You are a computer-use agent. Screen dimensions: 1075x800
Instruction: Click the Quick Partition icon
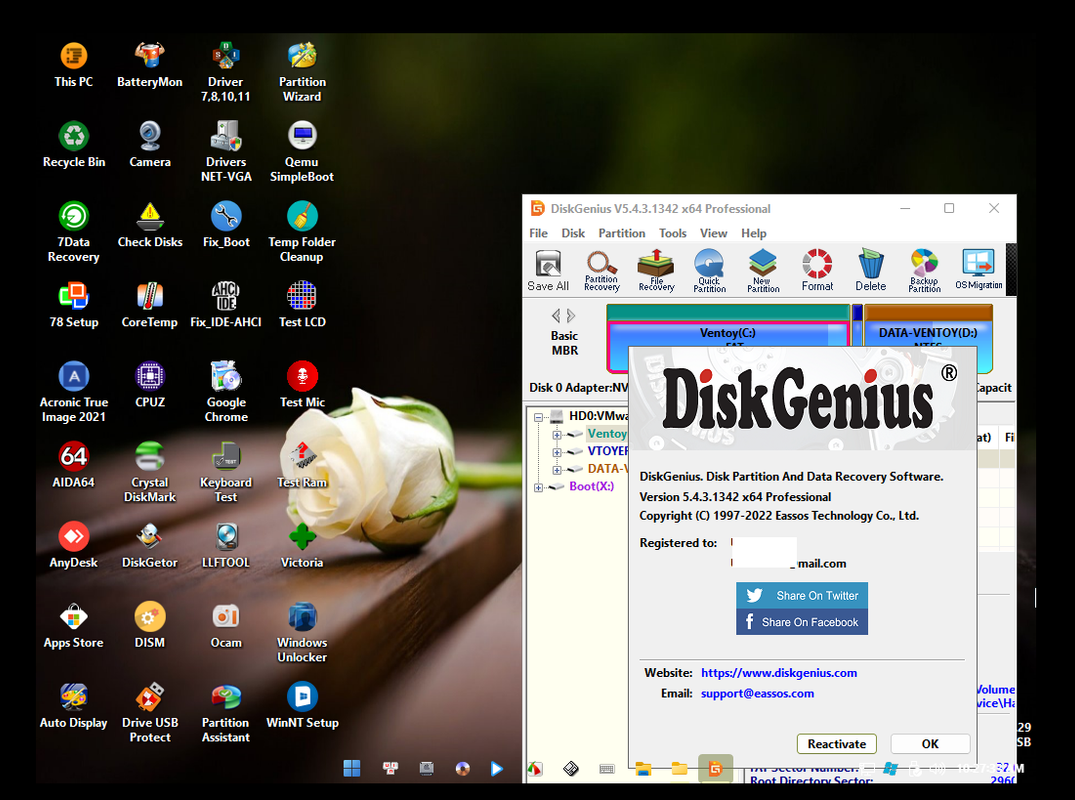click(709, 270)
